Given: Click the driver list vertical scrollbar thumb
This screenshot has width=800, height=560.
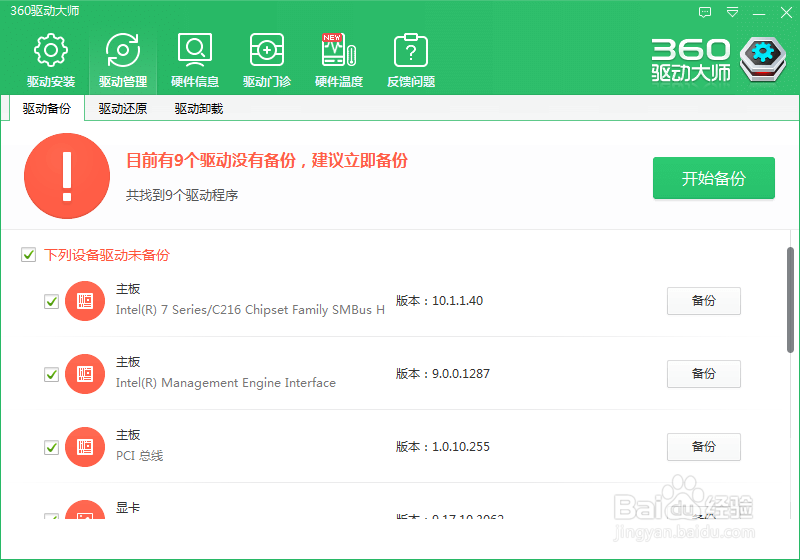Looking at the screenshot, I should [x=790, y=300].
